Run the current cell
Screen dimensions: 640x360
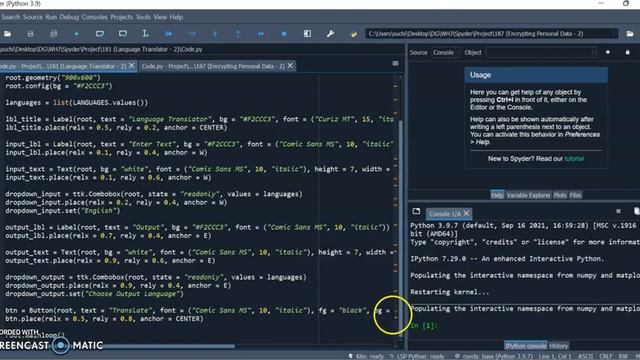[100, 34]
